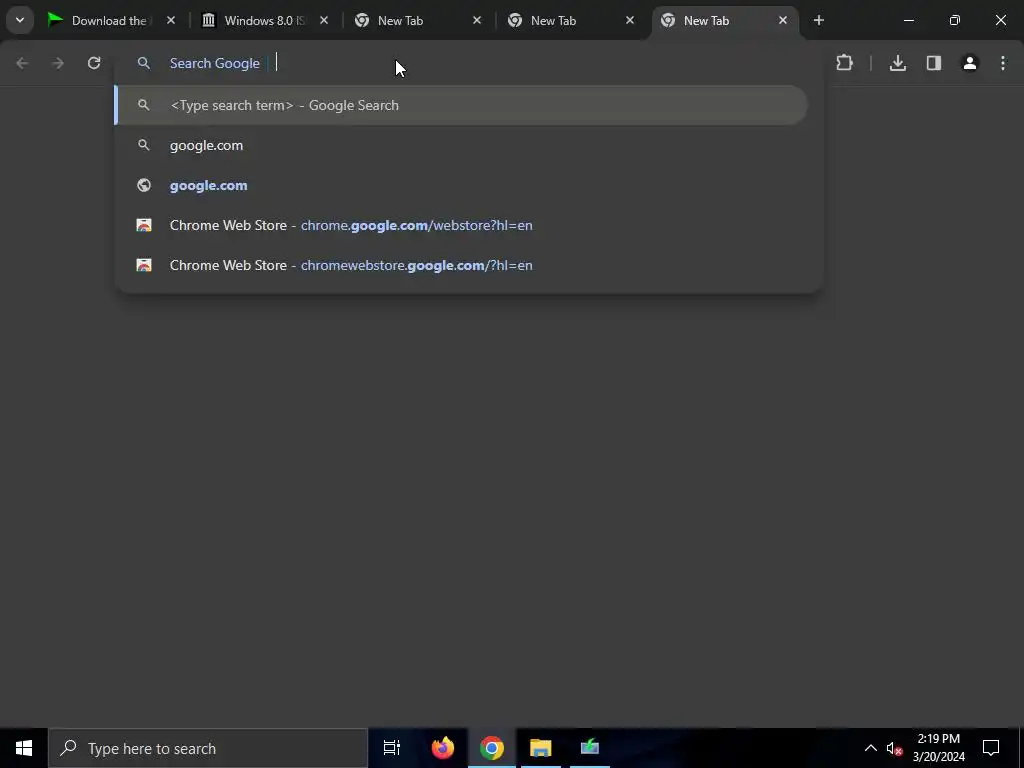Open a new tab with plus button
The height and width of the screenshot is (768, 1024).
[x=818, y=20]
